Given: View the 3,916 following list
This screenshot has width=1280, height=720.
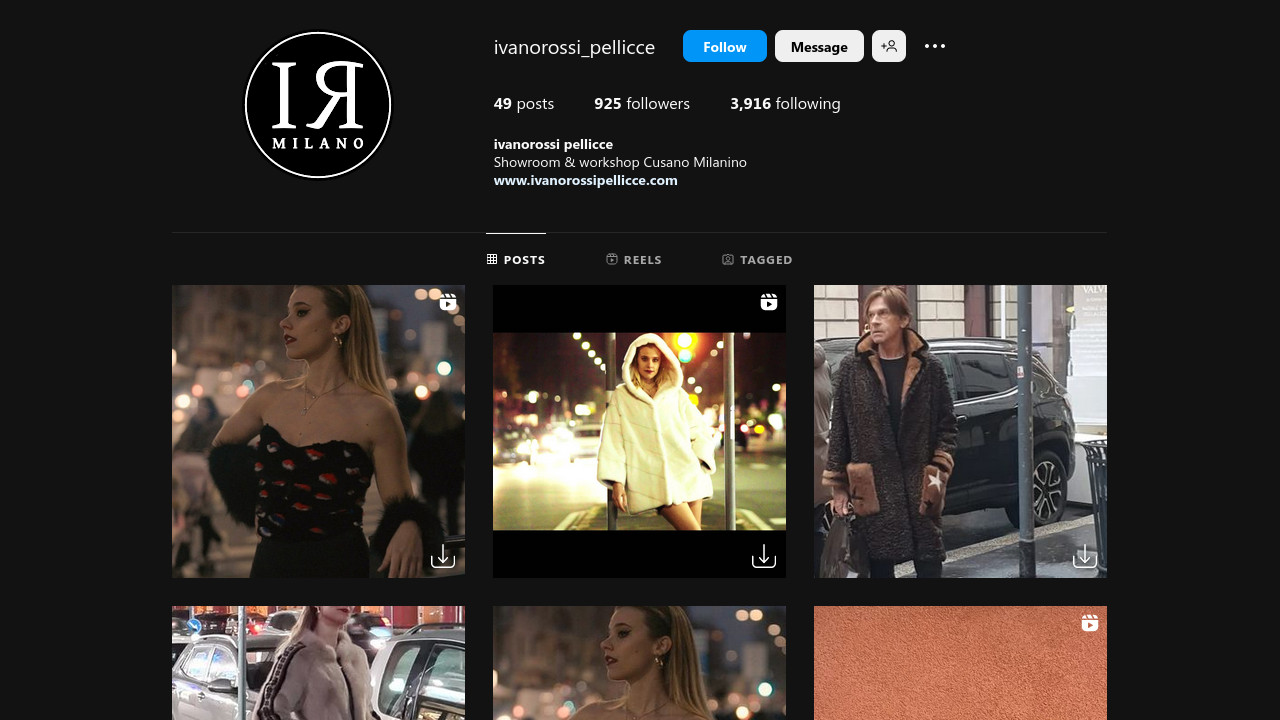Looking at the screenshot, I should click(785, 103).
